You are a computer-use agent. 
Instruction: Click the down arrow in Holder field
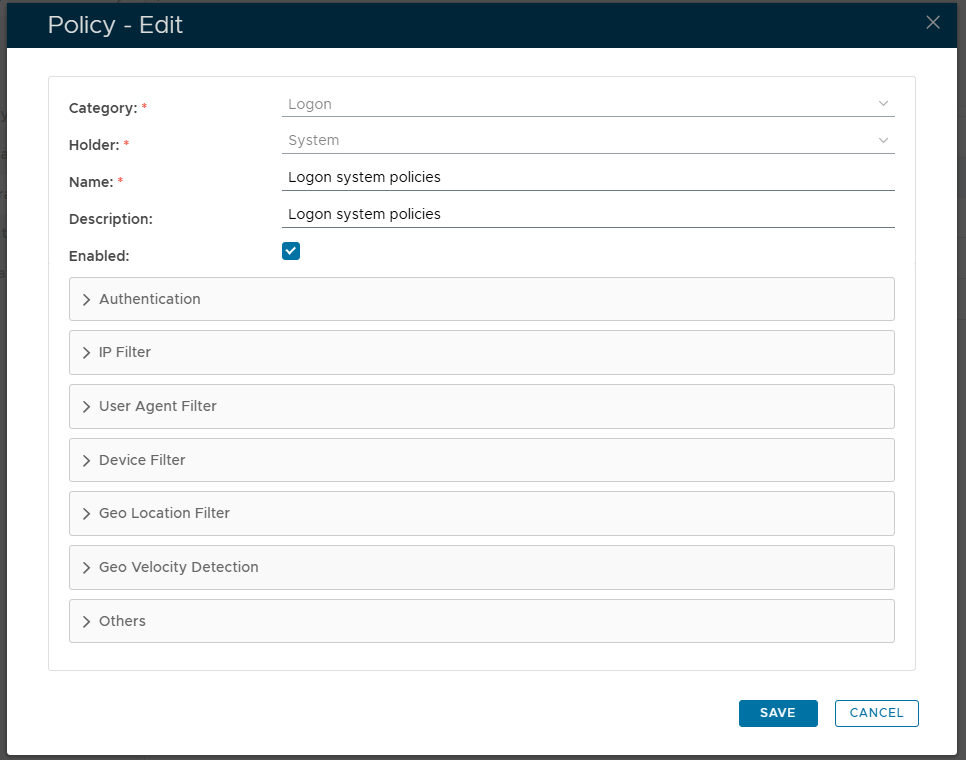883,140
